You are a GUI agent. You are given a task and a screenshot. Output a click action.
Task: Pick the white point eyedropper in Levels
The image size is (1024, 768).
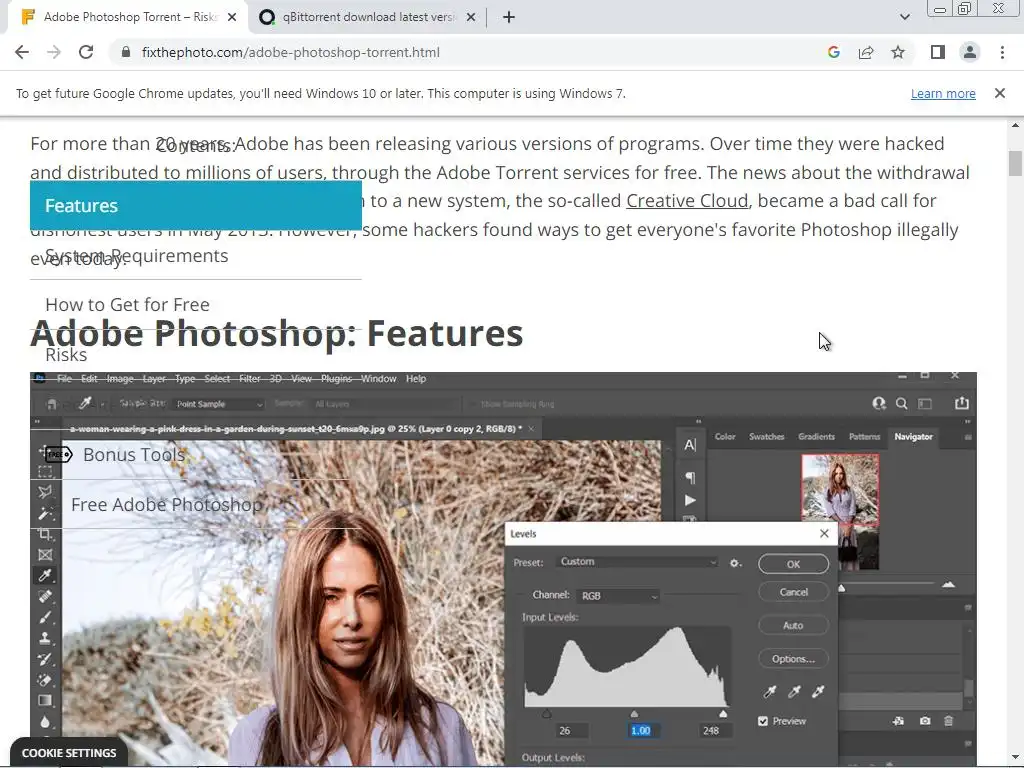818,692
